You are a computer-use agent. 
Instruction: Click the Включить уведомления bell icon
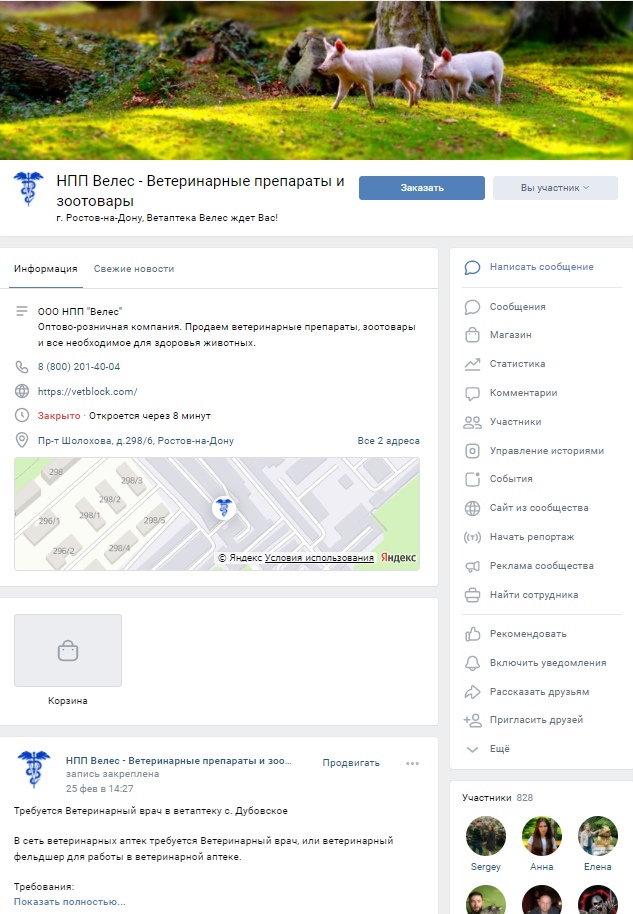point(472,663)
